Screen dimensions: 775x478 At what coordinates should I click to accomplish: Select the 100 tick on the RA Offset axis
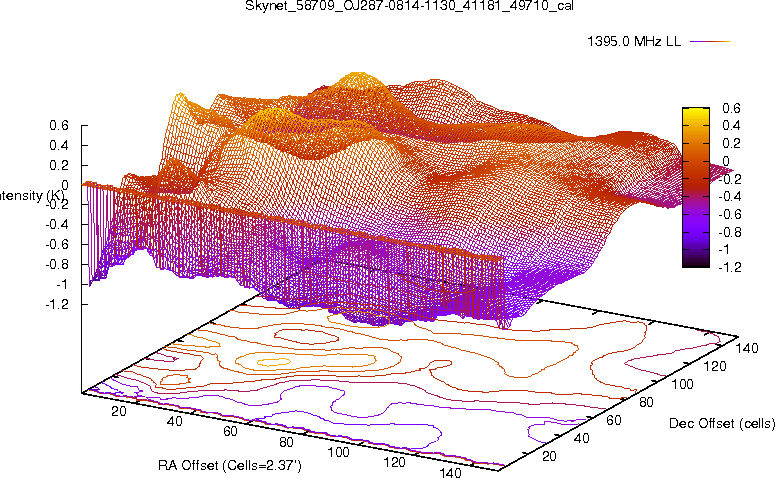339,452
